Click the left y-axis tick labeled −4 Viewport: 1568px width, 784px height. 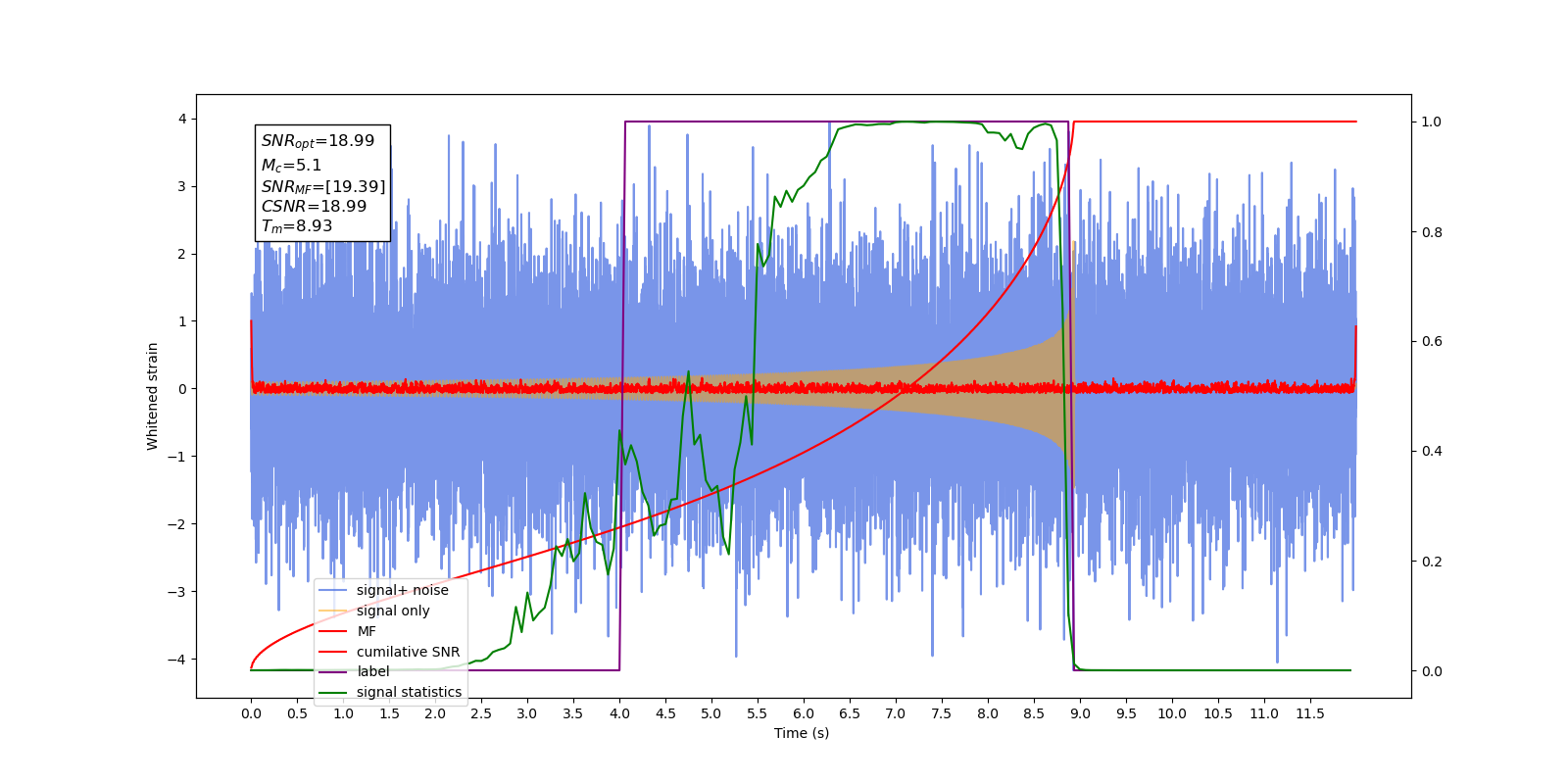[178, 659]
